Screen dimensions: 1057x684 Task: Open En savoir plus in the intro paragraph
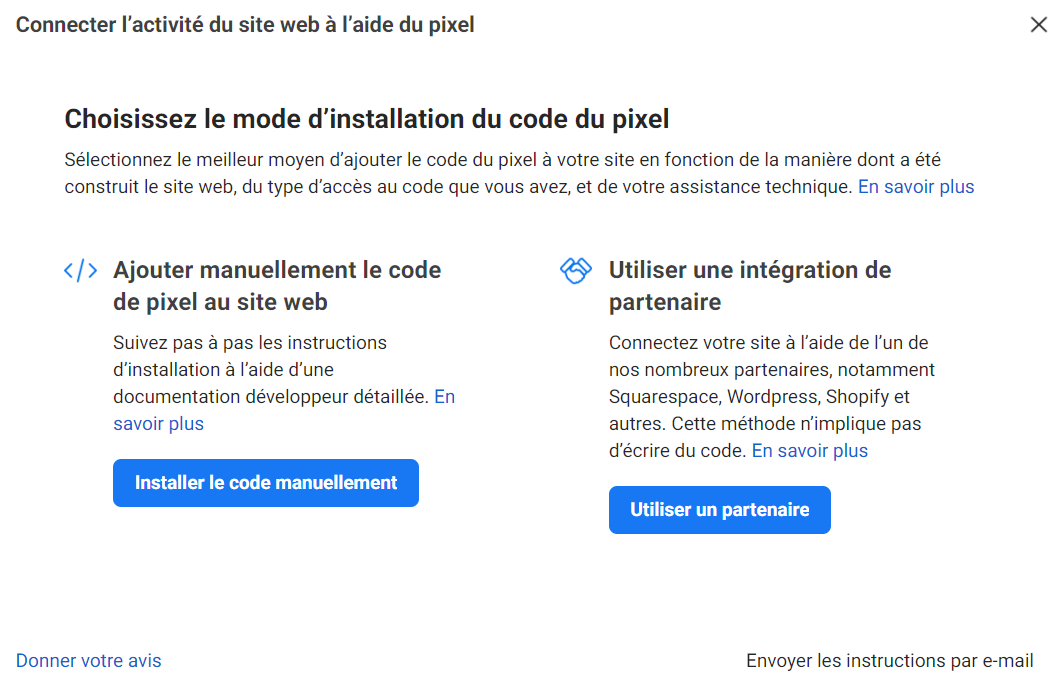pyautogui.click(x=915, y=187)
